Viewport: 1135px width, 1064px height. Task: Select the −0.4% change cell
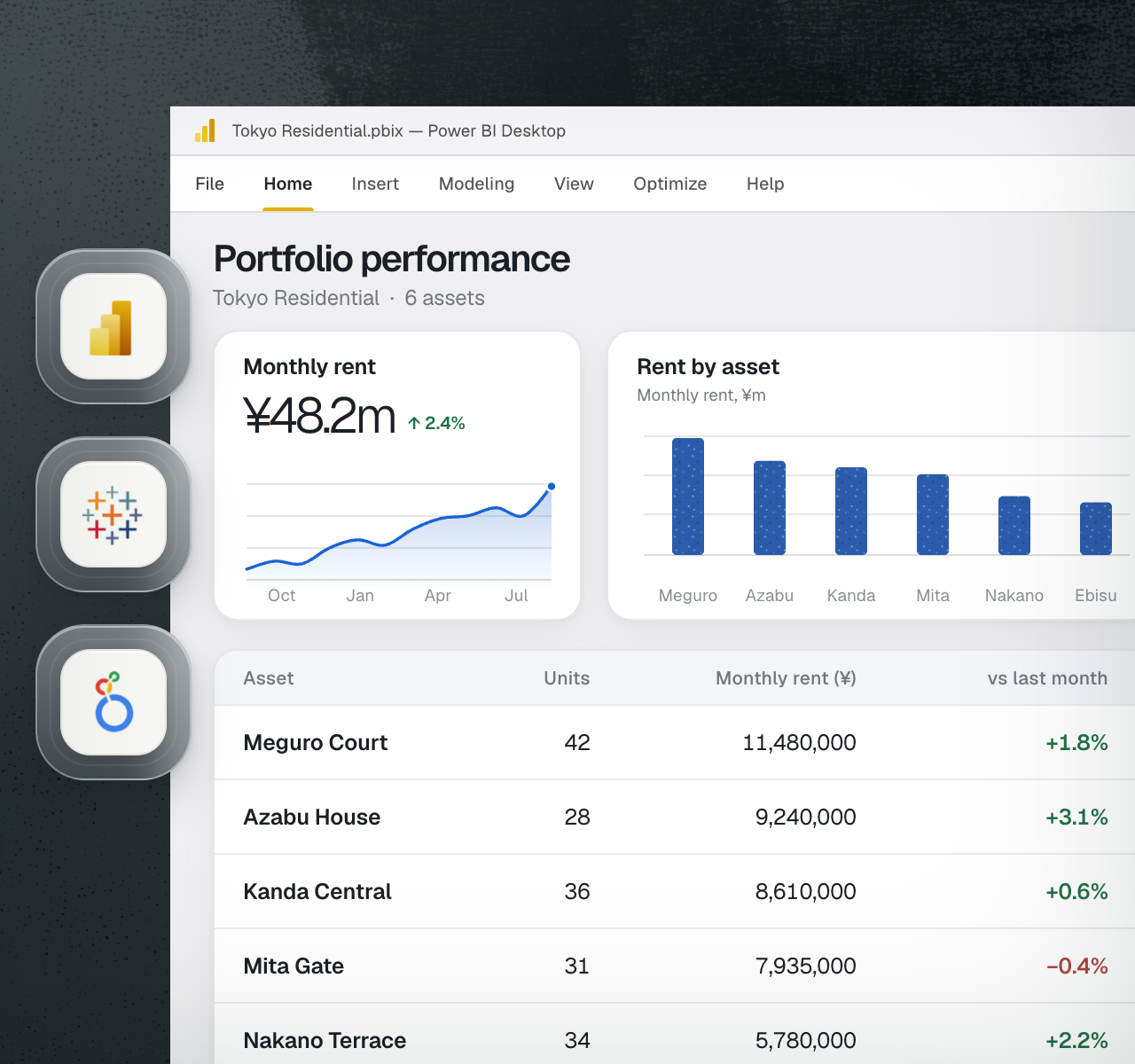(x=1076, y=966)
